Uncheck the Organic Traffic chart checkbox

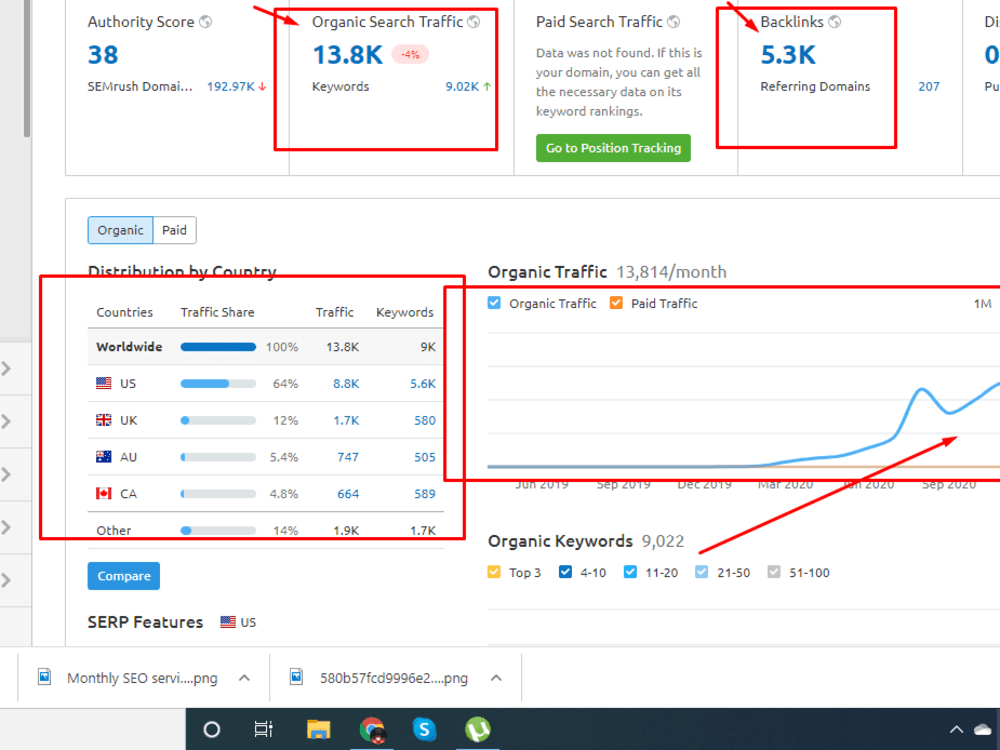pyautogui.click(x=494, y=303)
